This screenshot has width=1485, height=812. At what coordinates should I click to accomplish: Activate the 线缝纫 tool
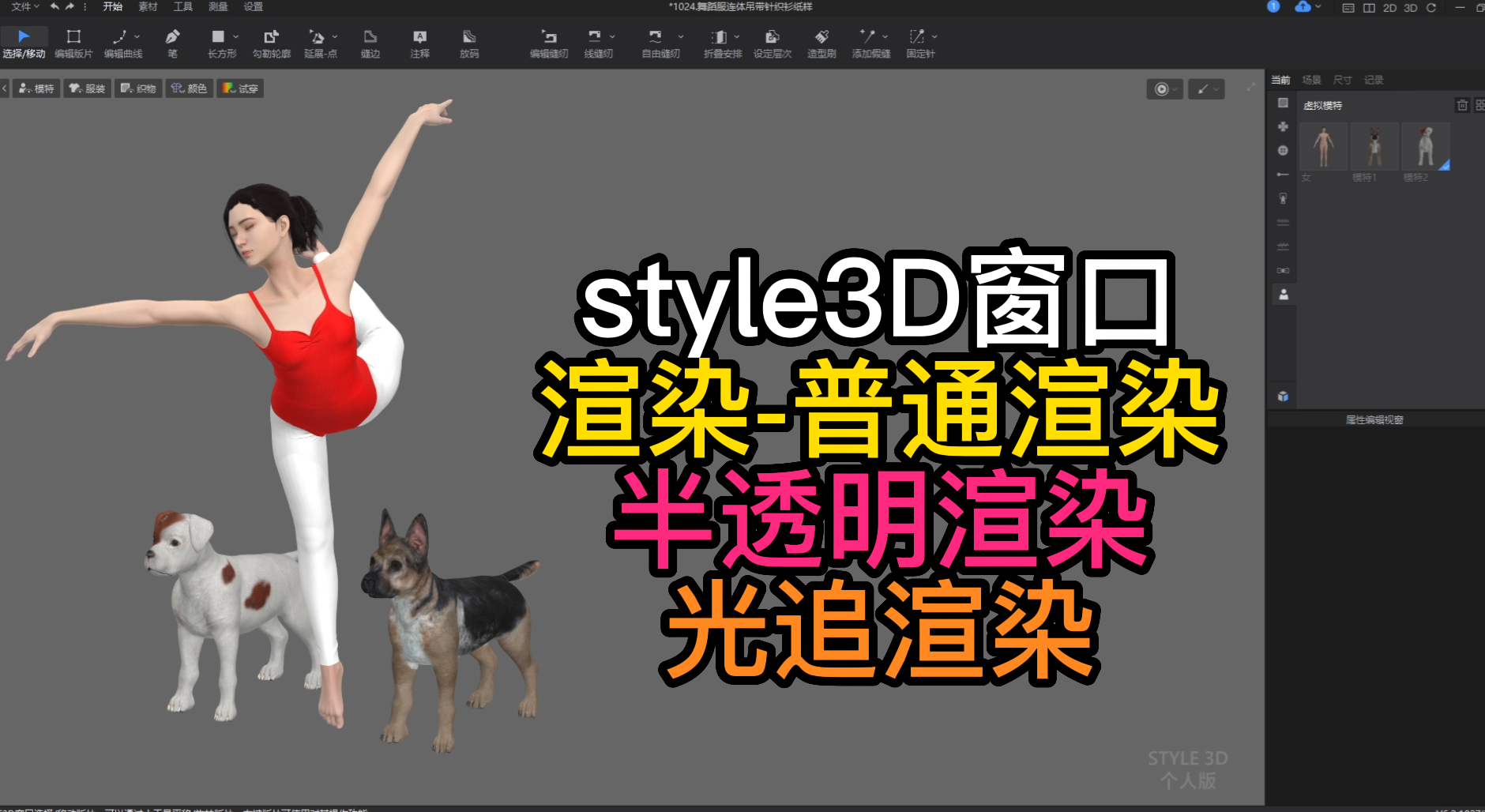click(598, 43)
